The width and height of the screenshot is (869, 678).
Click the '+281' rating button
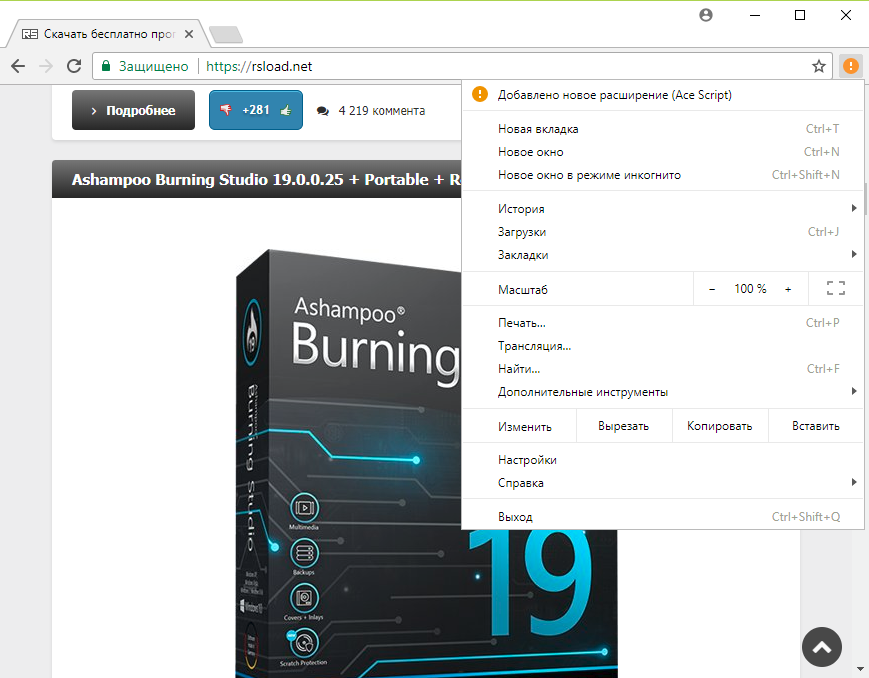click(255, 110)
